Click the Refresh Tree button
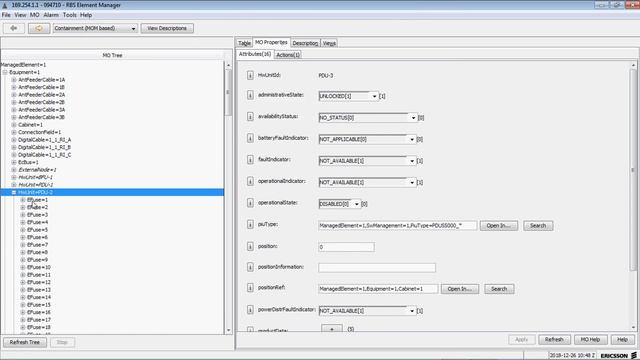Image resolution: width=640 pixels, height=360 pixels. (x=24, y=342)
